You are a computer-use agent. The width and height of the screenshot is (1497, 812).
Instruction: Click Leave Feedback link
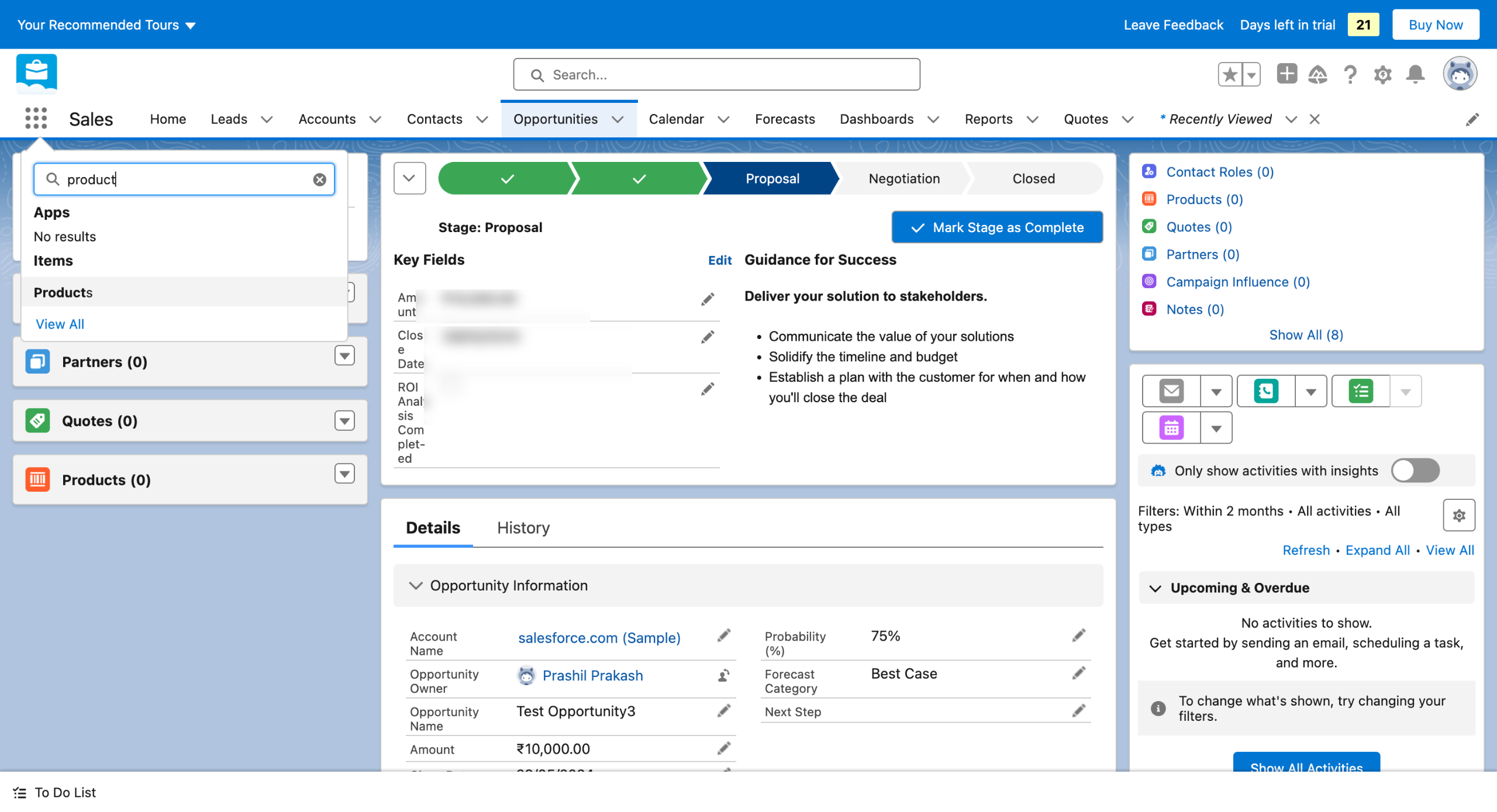tap(1173, 25)
